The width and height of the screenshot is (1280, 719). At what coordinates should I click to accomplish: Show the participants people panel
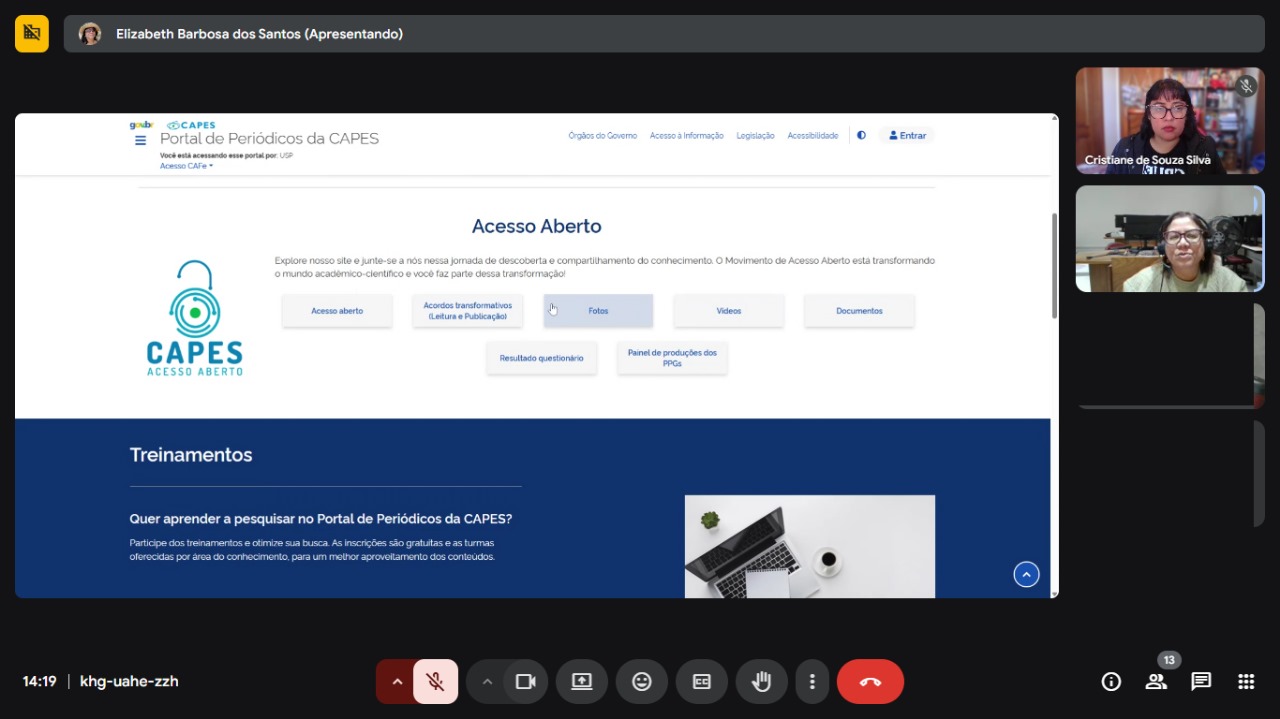[x=1156, y=682]
